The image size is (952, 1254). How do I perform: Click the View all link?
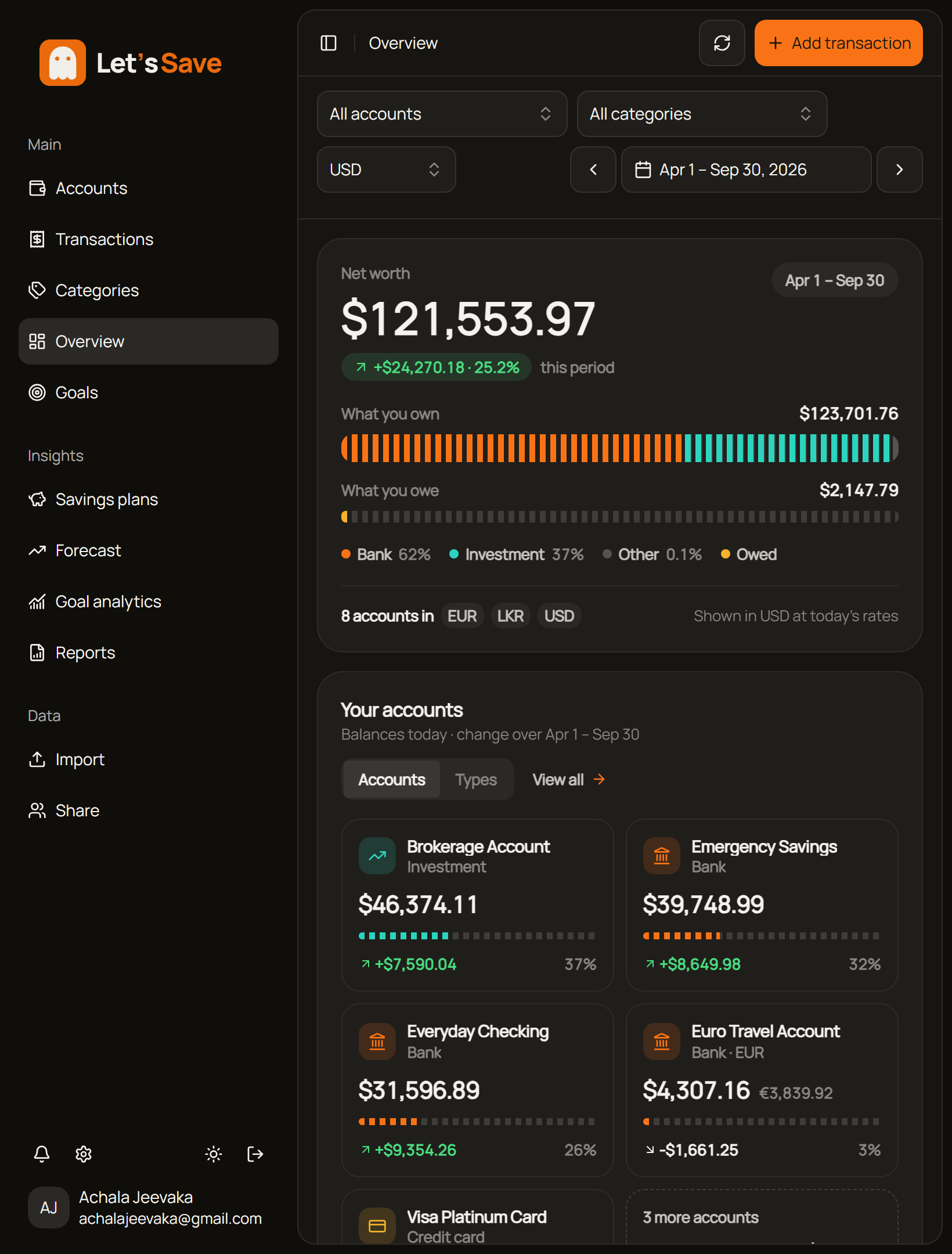569,779
